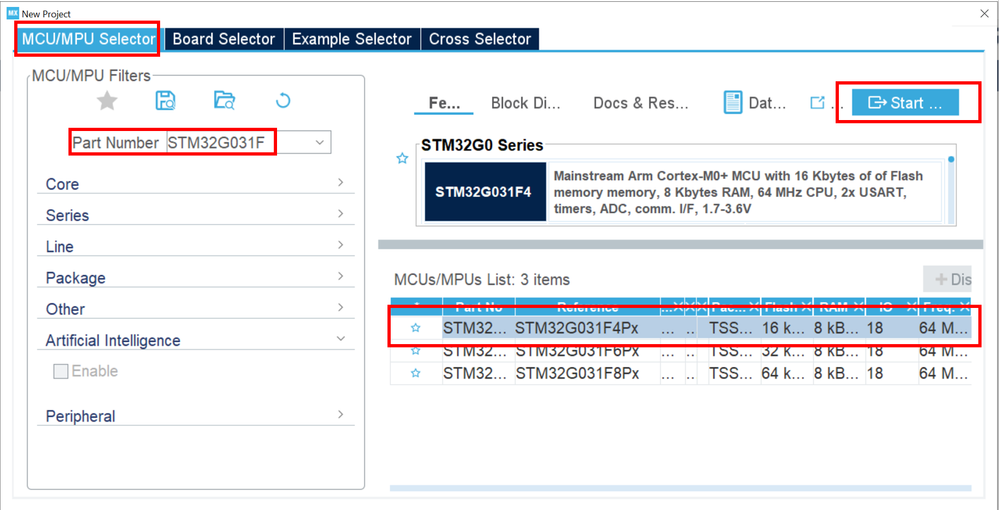Click the load saved search folder icon
Viewport: 999px width, 510px height.
[224, 101]
